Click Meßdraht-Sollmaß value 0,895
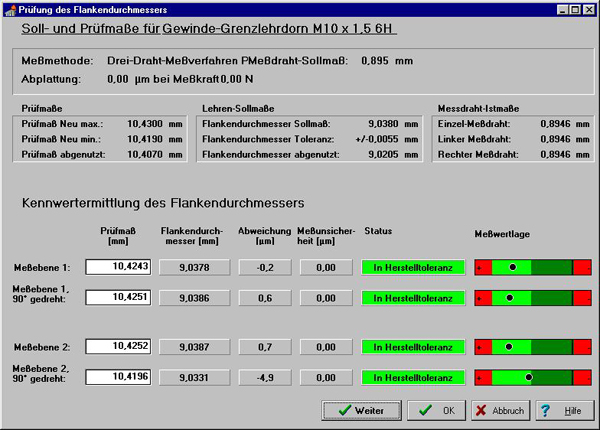The height and width of the screenshot is (430, 600). pos(375,61)
